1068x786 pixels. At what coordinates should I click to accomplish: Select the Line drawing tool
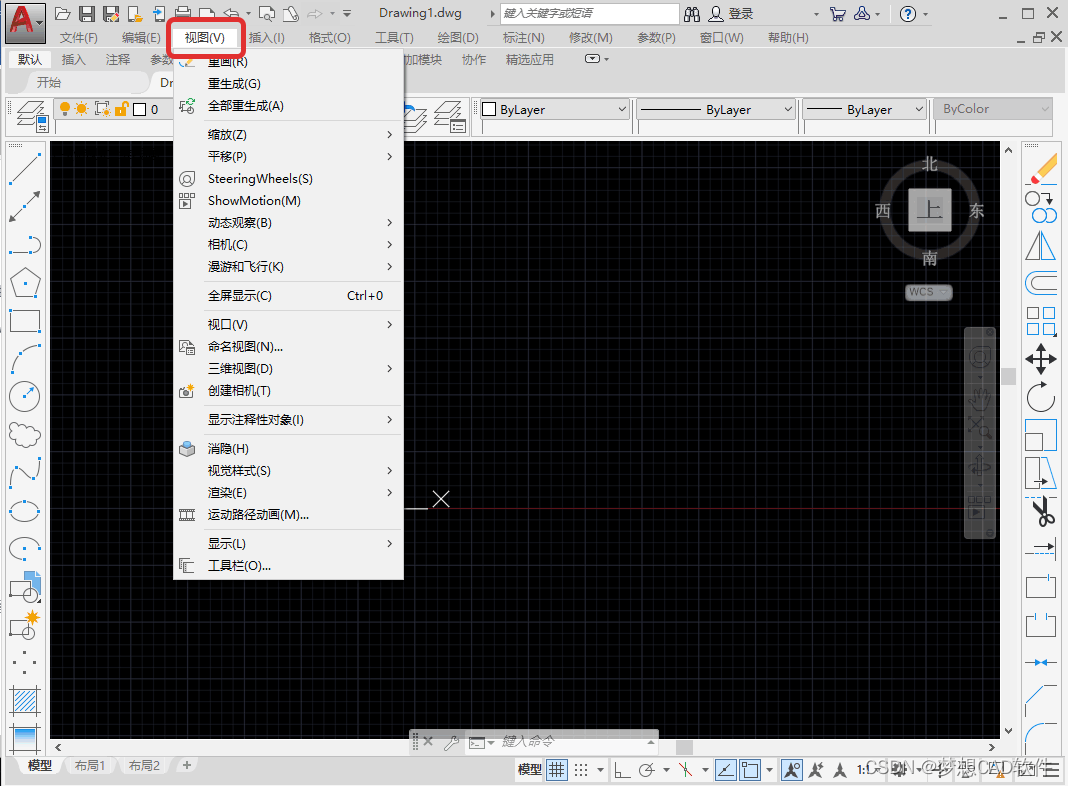coord(25,169)
